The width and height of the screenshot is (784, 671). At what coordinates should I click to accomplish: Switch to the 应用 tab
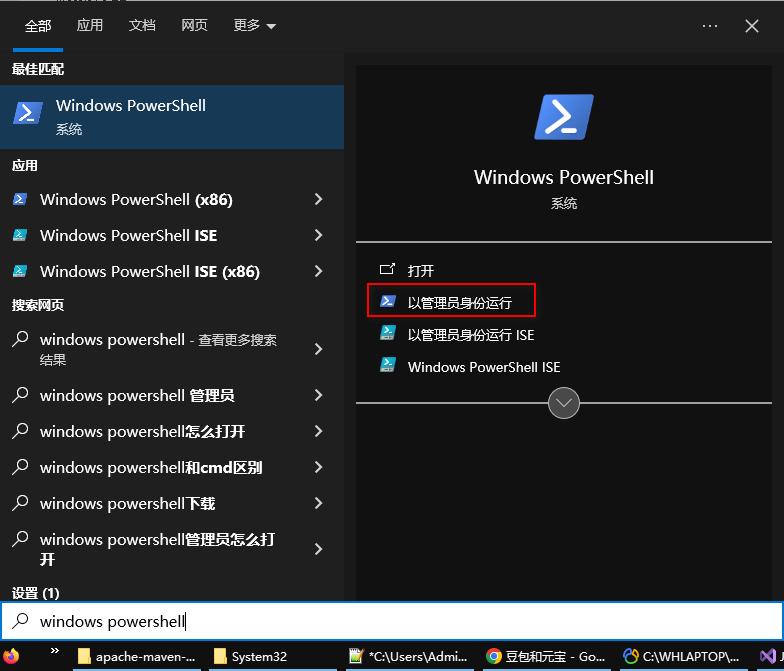(90, 25)
